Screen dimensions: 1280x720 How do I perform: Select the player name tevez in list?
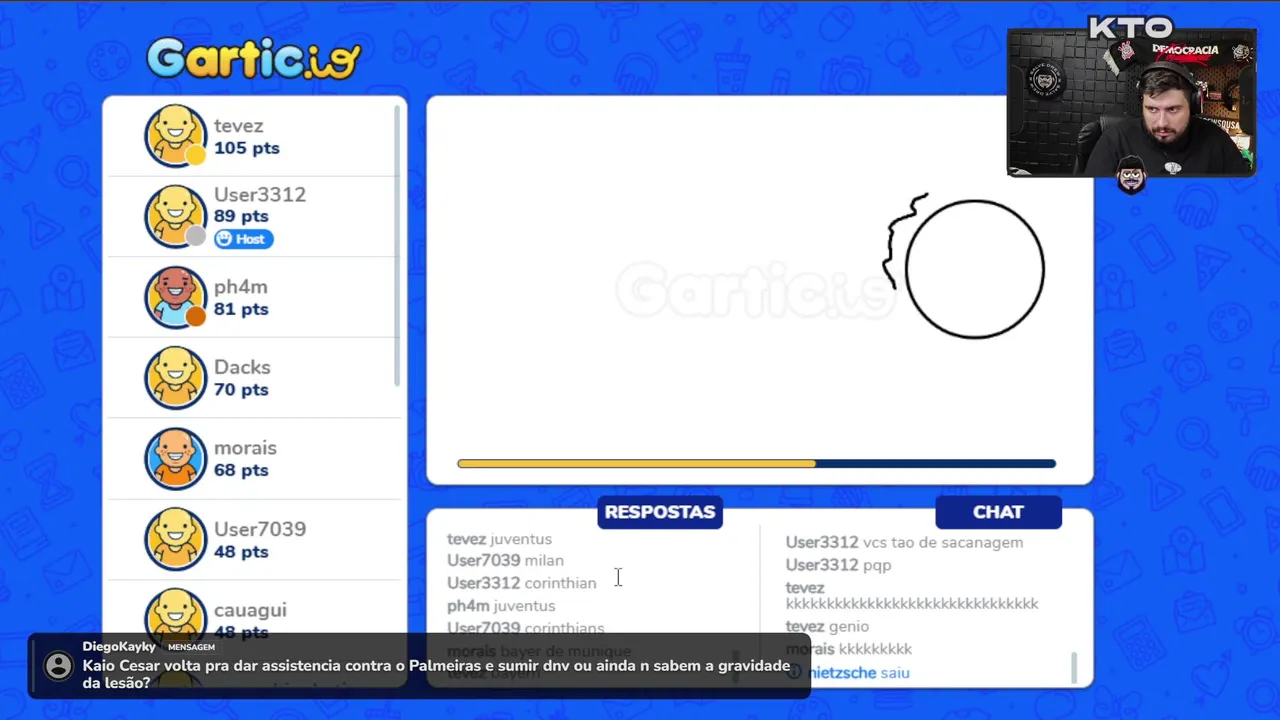[x=239, y=126]
